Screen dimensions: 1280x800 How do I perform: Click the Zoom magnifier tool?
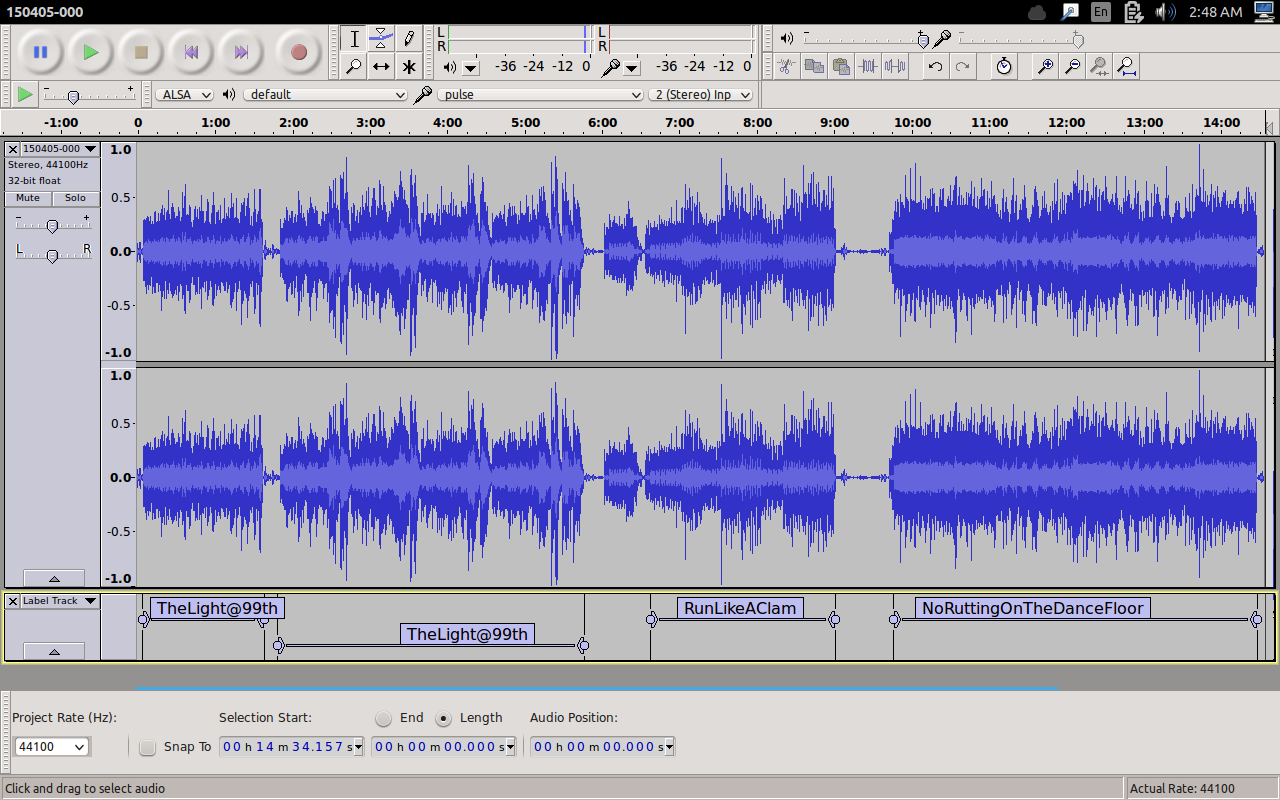pos(353,67)
